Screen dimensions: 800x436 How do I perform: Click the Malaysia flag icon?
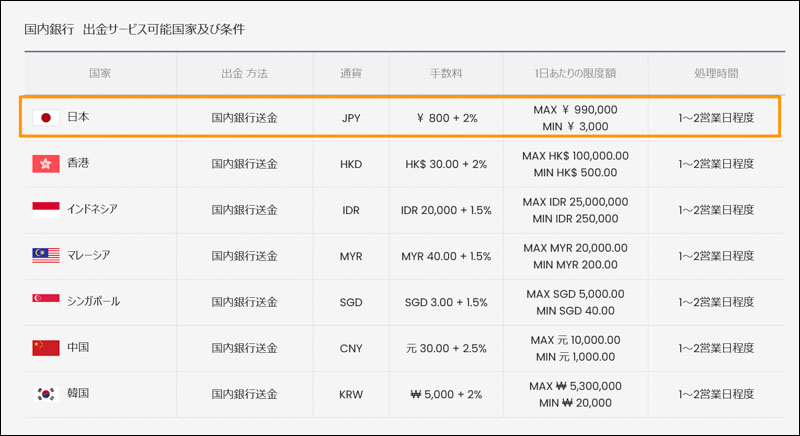pos(46,256)
